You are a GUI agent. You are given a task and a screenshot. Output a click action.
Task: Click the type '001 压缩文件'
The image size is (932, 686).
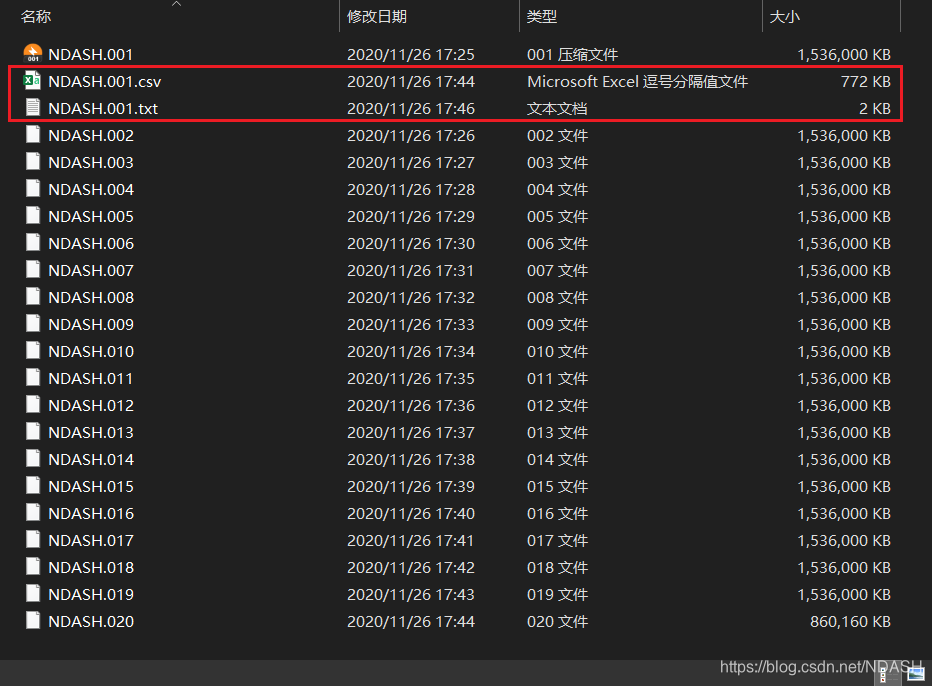572,55
